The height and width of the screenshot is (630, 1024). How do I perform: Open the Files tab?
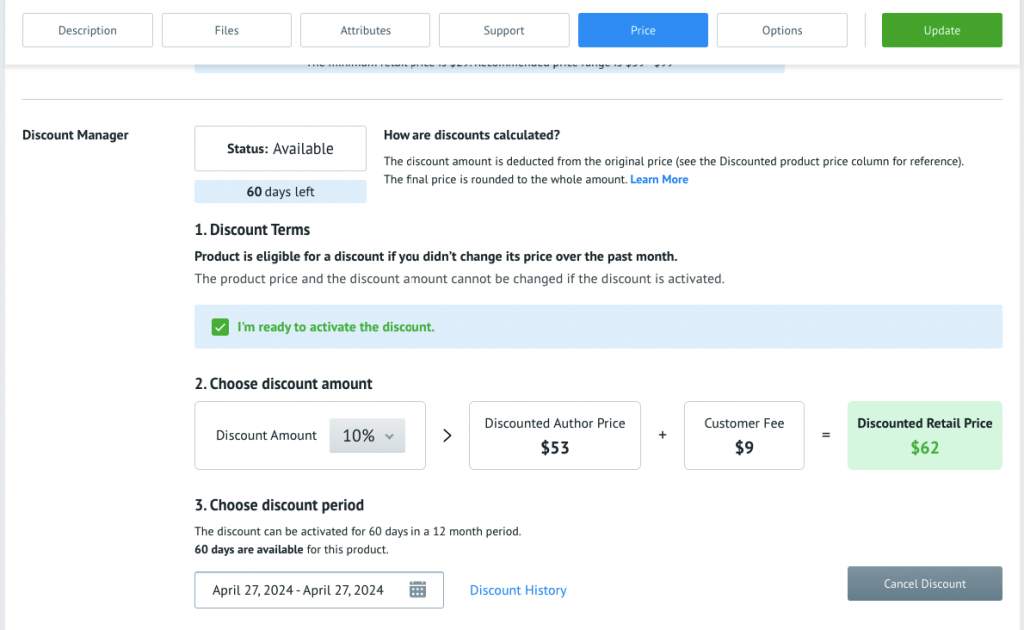227,30
